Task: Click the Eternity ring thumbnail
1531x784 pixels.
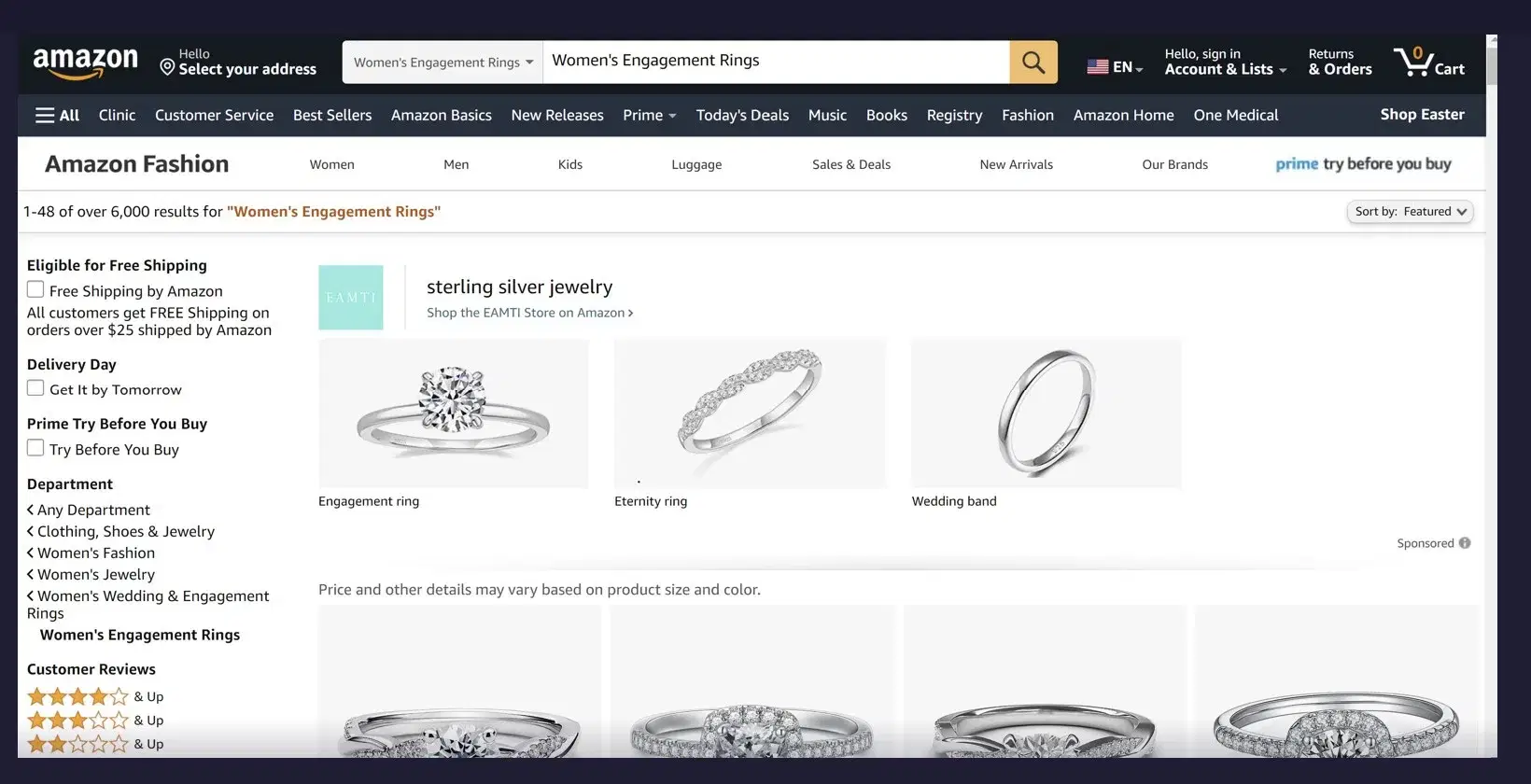Action: [x=750, y=413]
